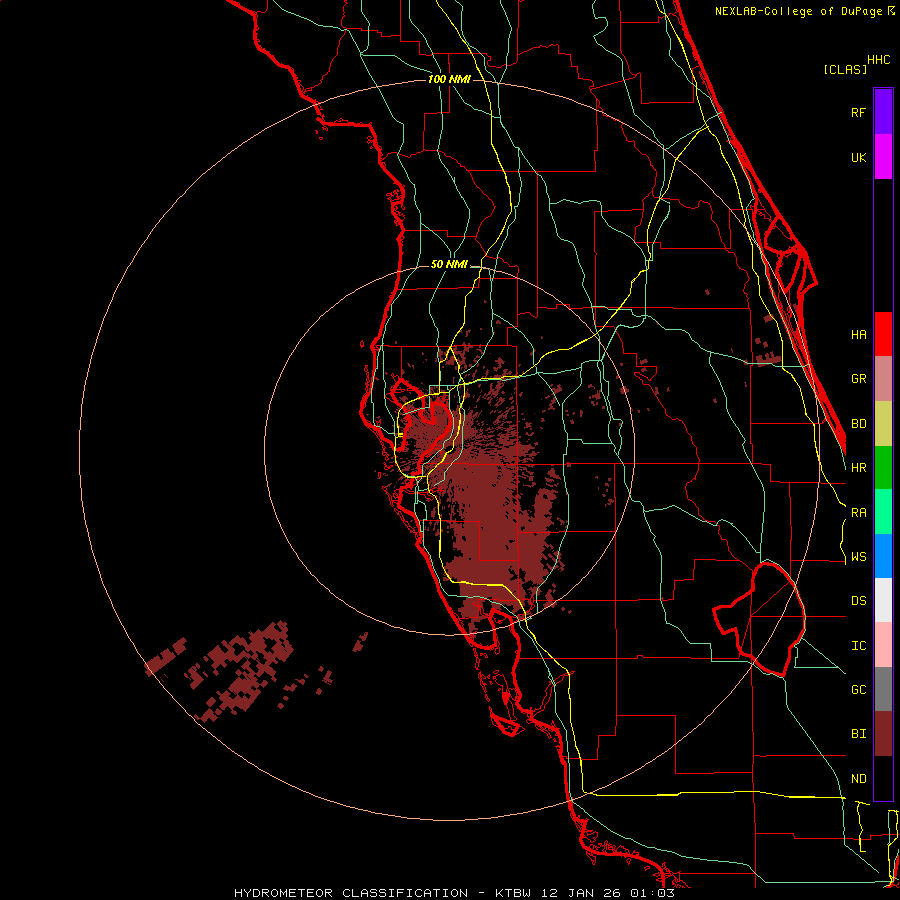Select the GC legend label
Image resolution: width=900 pixels, height=900 pixels.
point(858,690)
